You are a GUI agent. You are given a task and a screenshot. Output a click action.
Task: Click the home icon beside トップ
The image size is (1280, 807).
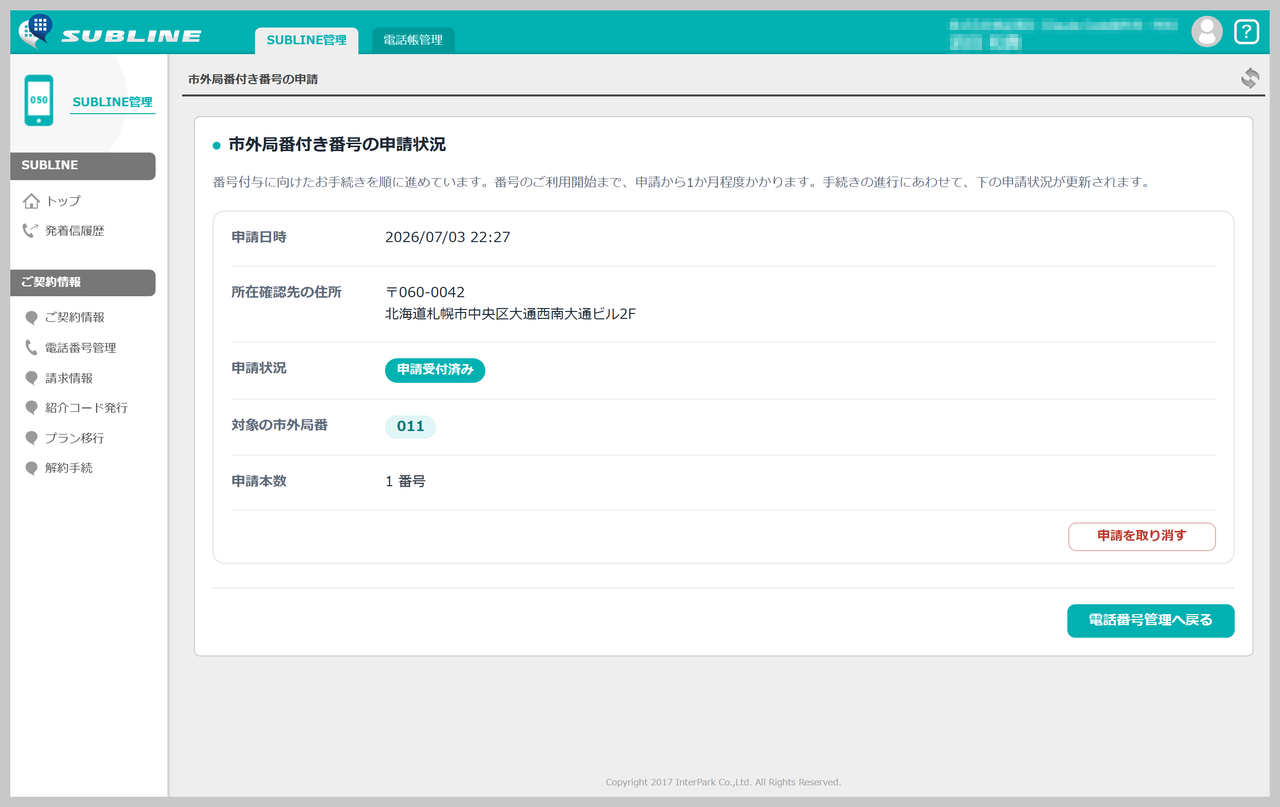(x=31, y=201)
